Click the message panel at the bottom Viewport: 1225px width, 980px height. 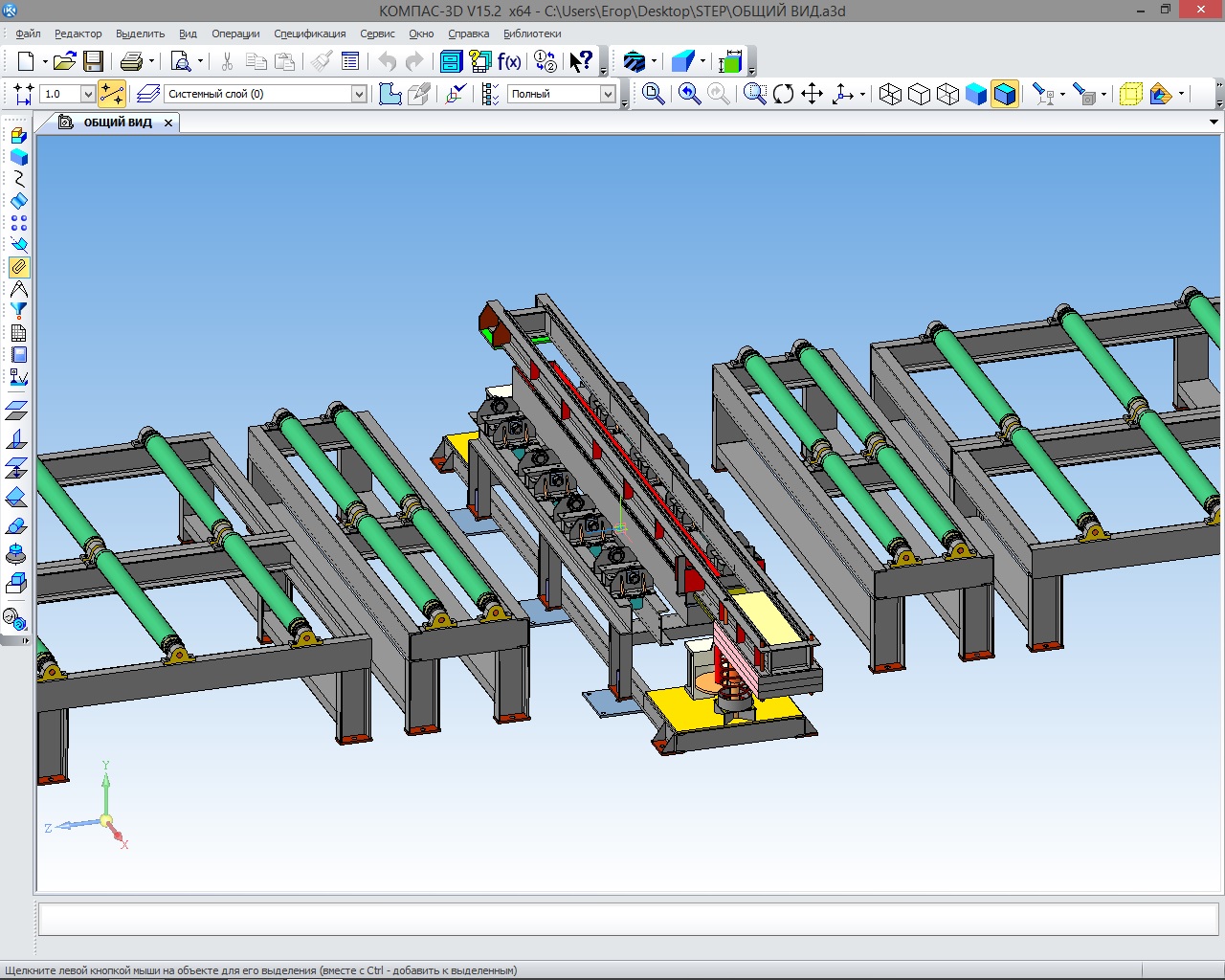coord(628,920)
